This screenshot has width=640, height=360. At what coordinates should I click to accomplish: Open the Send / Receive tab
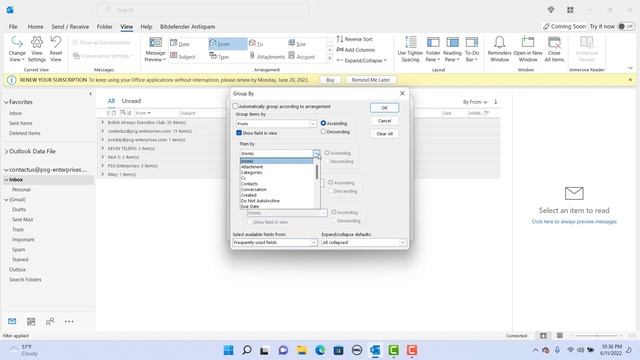[x=70, y=27]
